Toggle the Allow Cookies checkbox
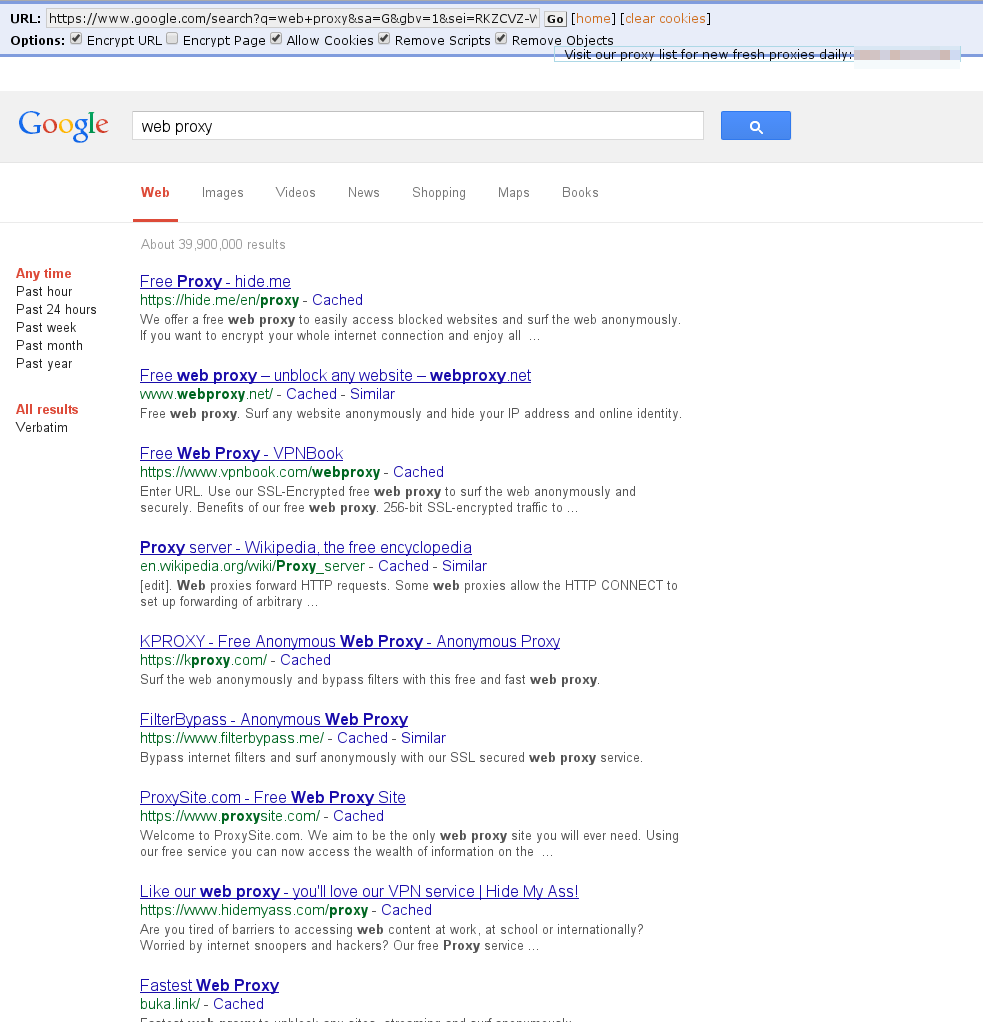983x1022 pixels. 276,39
